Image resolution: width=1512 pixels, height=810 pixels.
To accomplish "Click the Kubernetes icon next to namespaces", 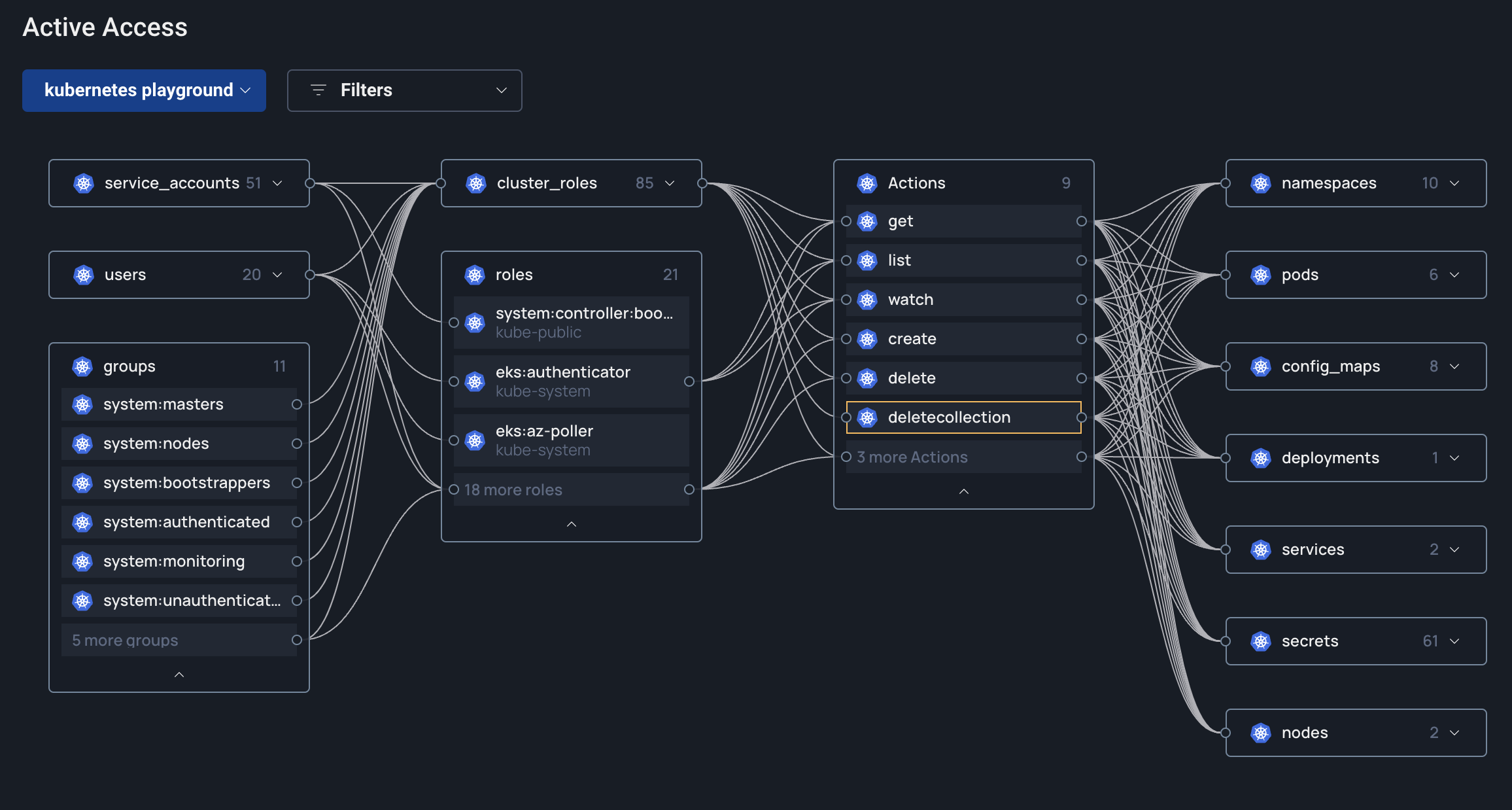I will point(1261,183).
